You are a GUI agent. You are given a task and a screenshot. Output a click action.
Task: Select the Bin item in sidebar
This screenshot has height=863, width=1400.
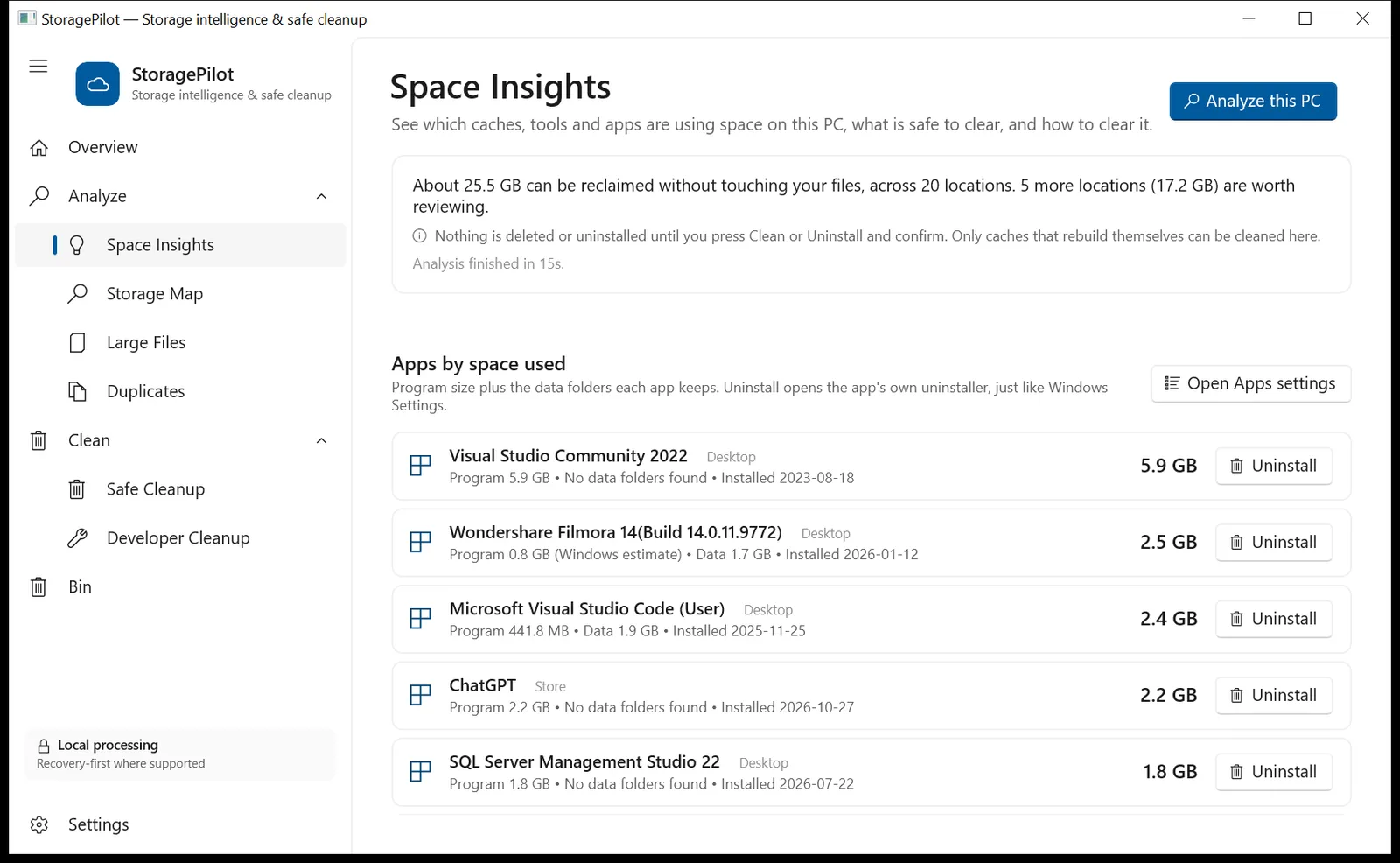(x=180, y=587)
